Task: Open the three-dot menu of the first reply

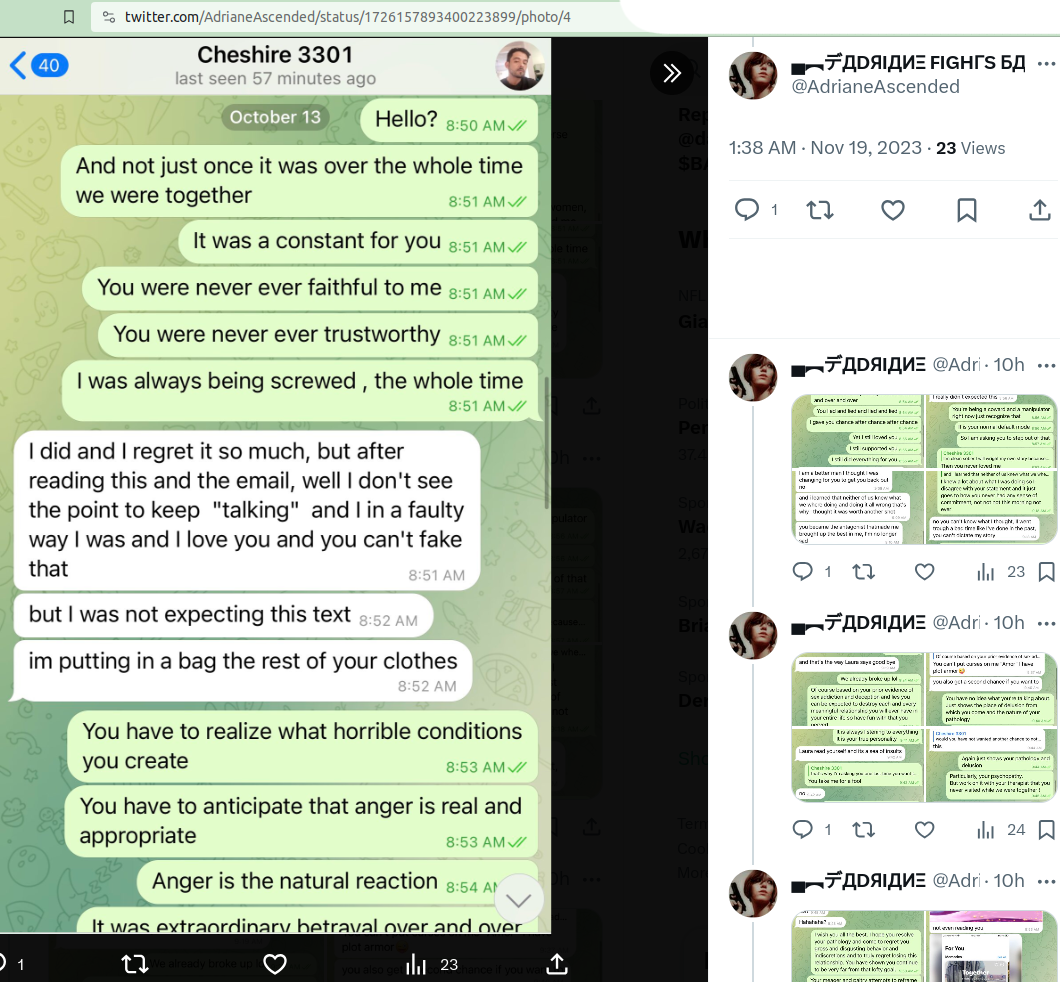Action: (1046, 366)
